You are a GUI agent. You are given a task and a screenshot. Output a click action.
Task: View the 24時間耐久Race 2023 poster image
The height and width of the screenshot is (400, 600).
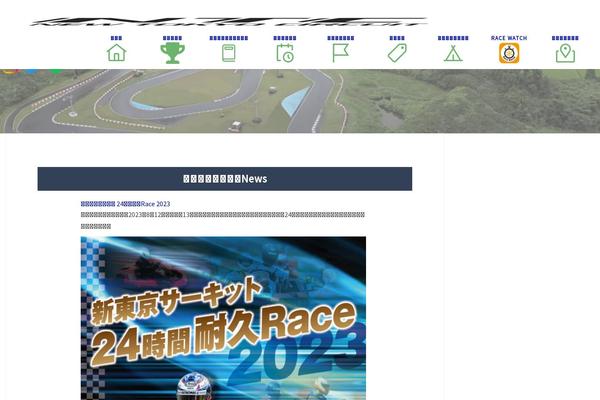[223, 318]
